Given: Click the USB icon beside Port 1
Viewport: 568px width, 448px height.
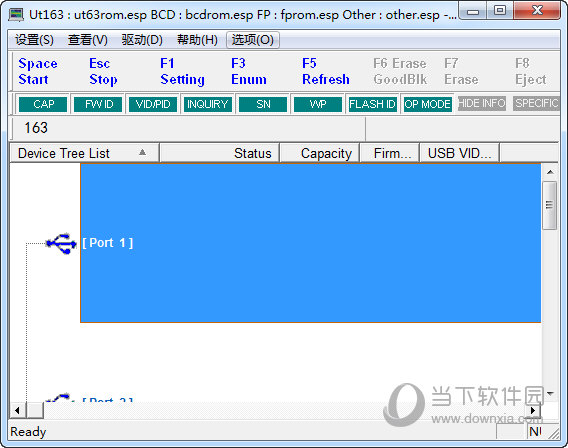Looking at the screenshot, I should point(61,243).
